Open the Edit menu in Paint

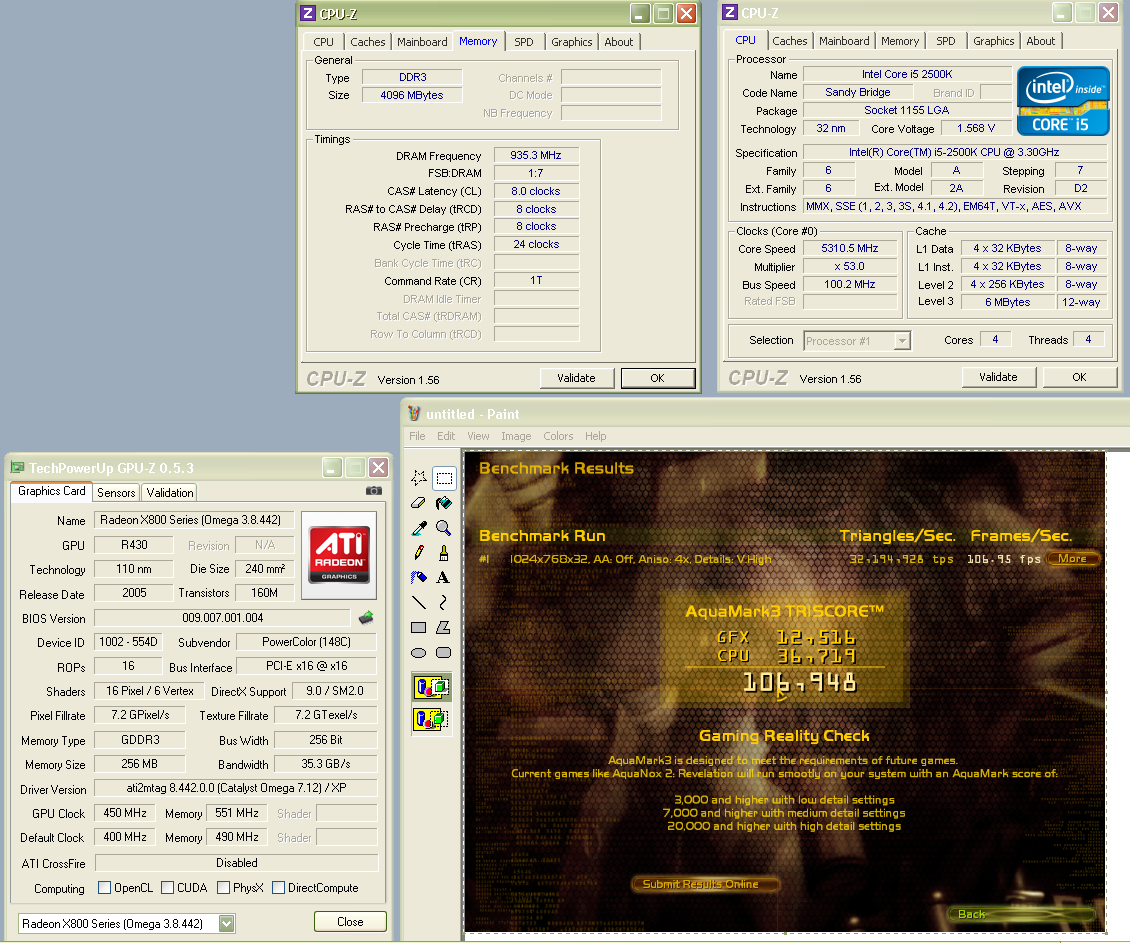[446, 436]
